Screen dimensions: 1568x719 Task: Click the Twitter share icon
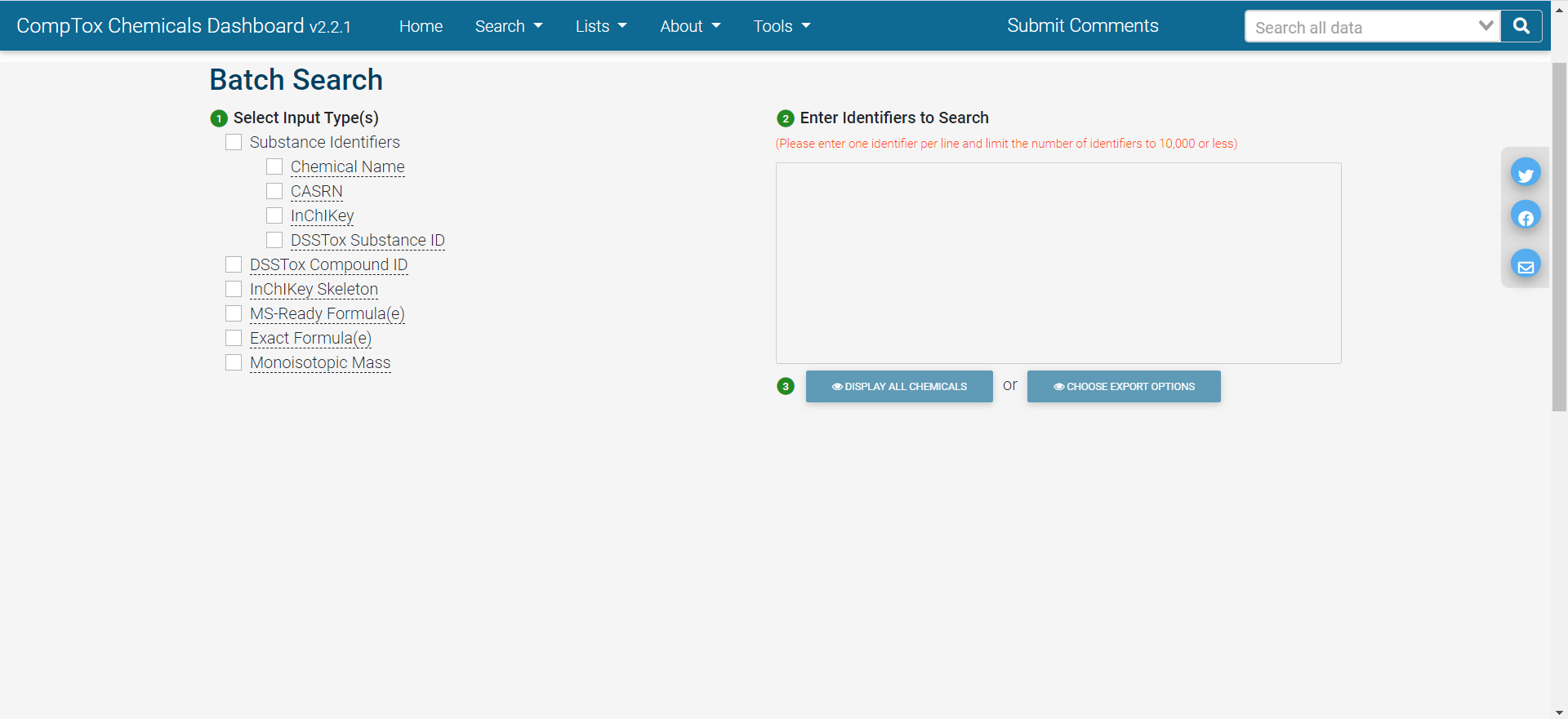pyautogui.click(x=1525, y=173)
